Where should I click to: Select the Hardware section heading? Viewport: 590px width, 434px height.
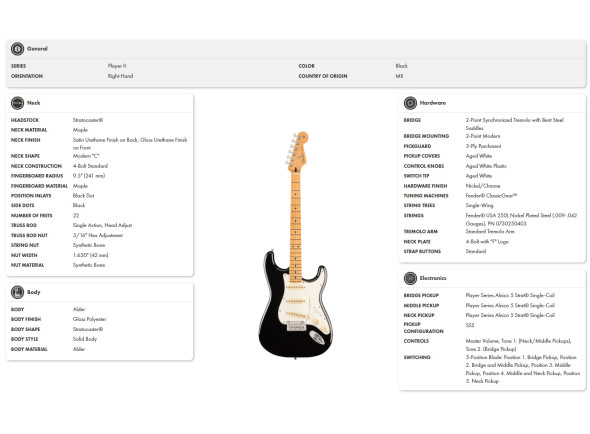coord(433,103)
